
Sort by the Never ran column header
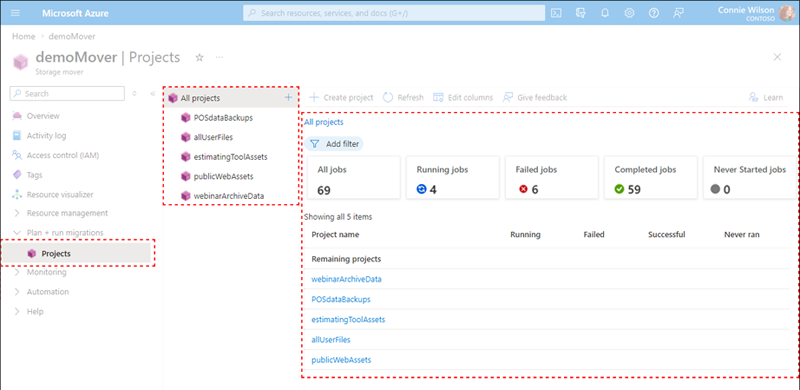[x=741, y=235]
